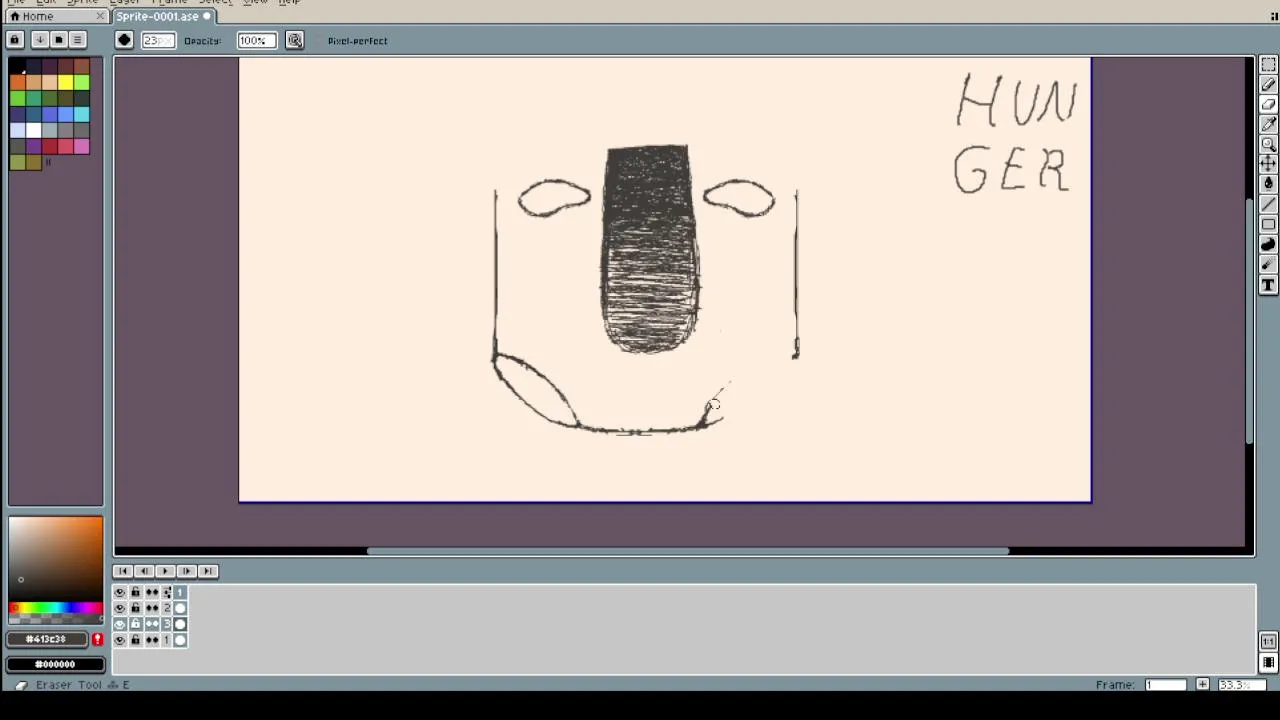Select the Rectangle shape tool
1280x720 pixels.
tap(1268, 225)
